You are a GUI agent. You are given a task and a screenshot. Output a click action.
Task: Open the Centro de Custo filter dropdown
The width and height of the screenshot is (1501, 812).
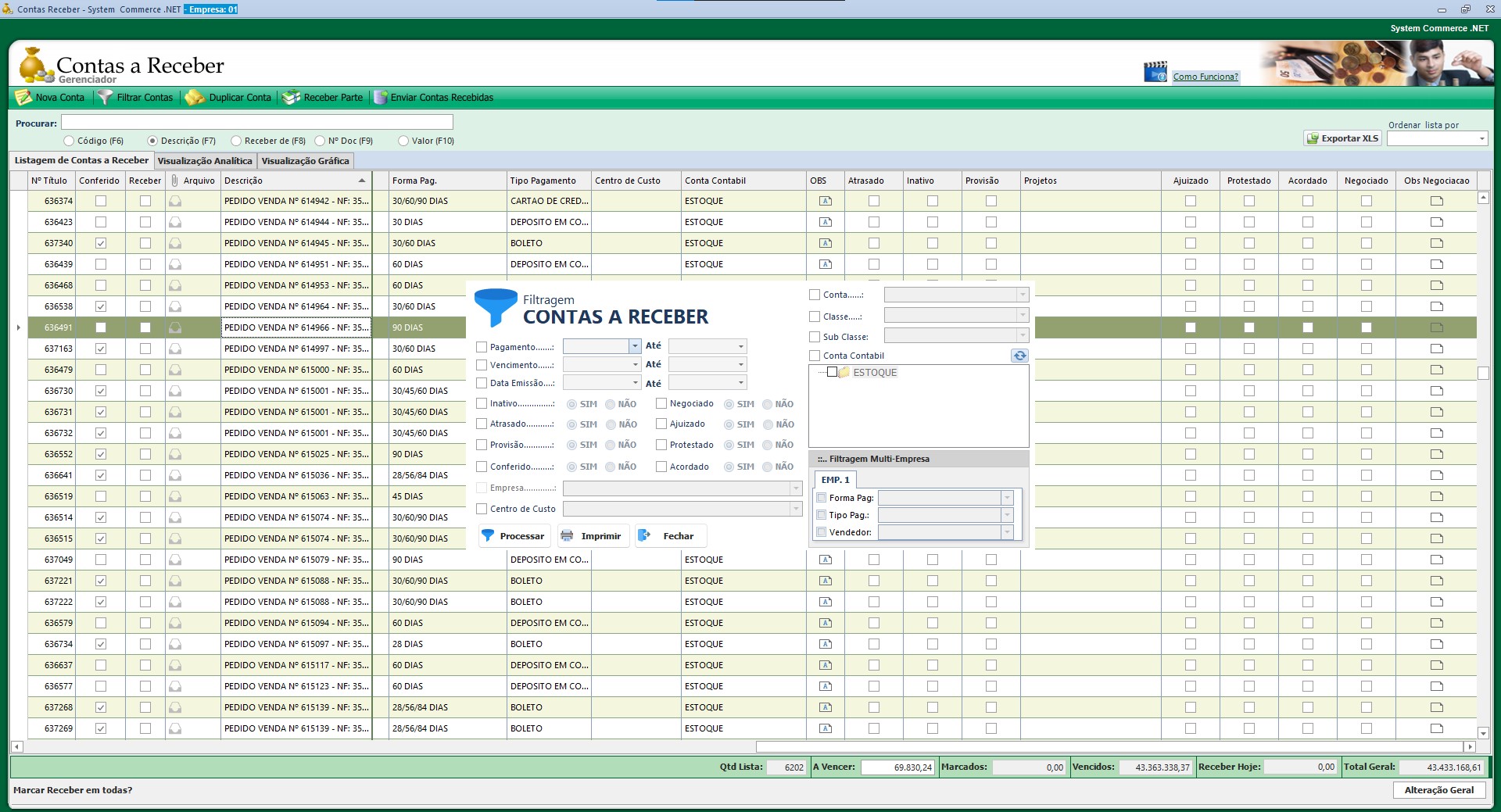coord(796,509)
